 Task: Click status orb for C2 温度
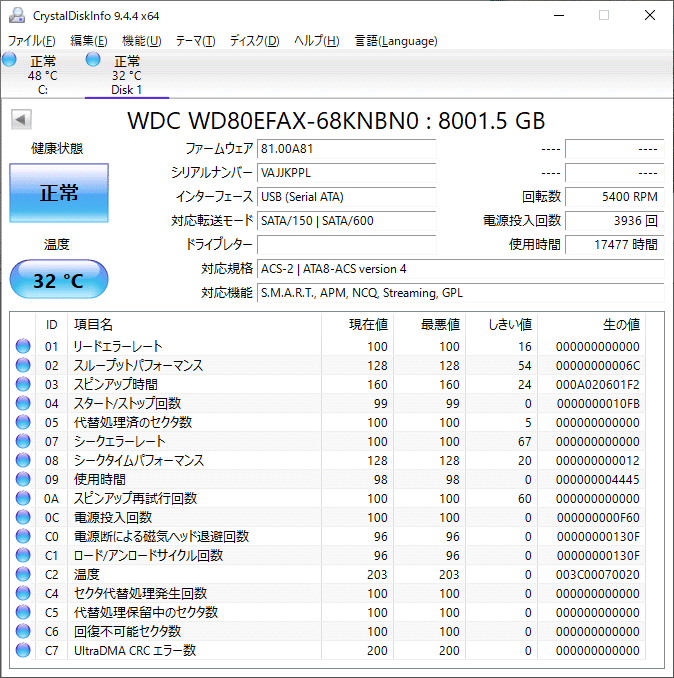pyautogui.click(x=23, y=575)
